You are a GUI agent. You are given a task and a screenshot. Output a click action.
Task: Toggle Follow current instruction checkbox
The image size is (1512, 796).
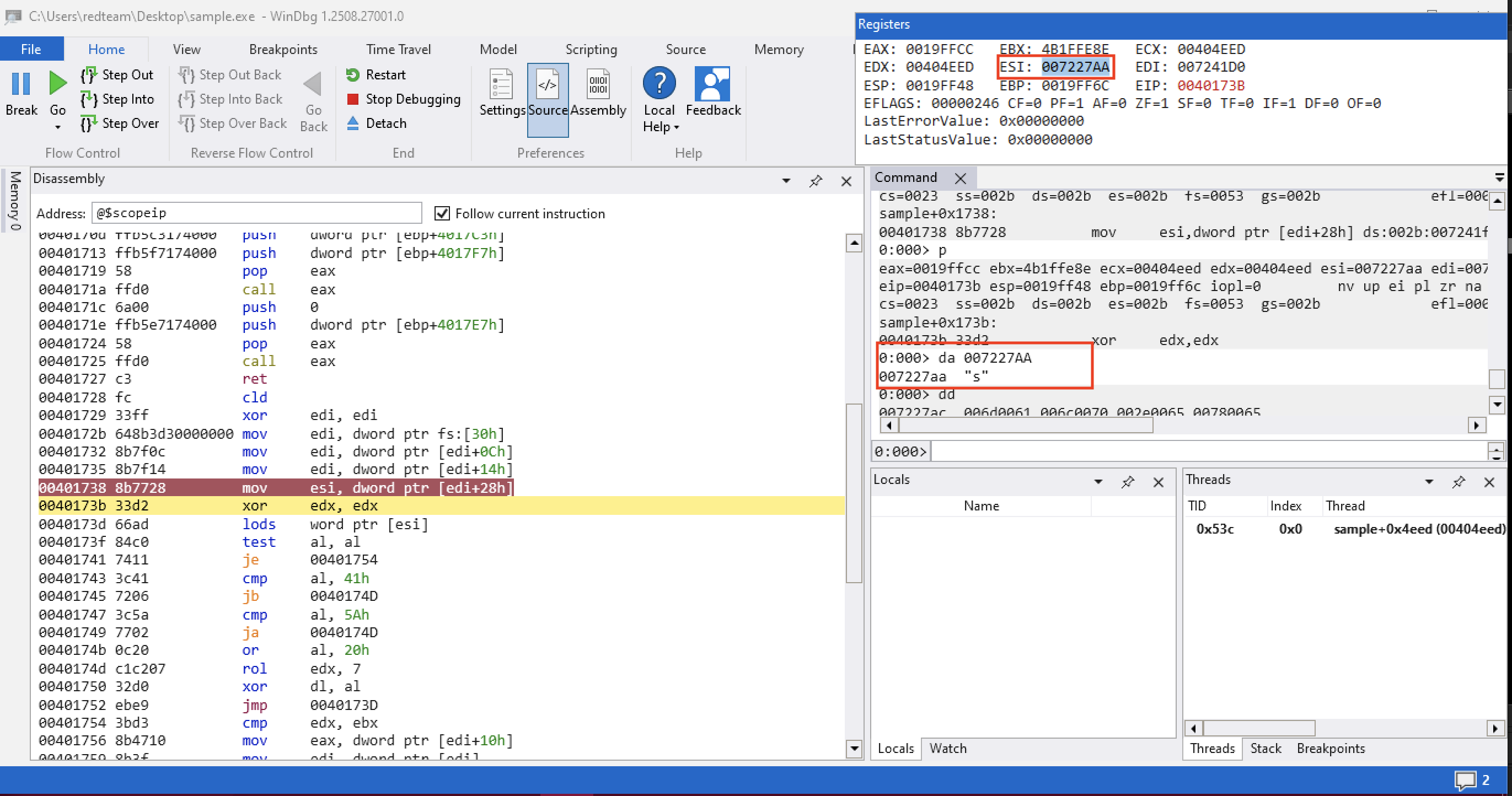click(442, 213)
